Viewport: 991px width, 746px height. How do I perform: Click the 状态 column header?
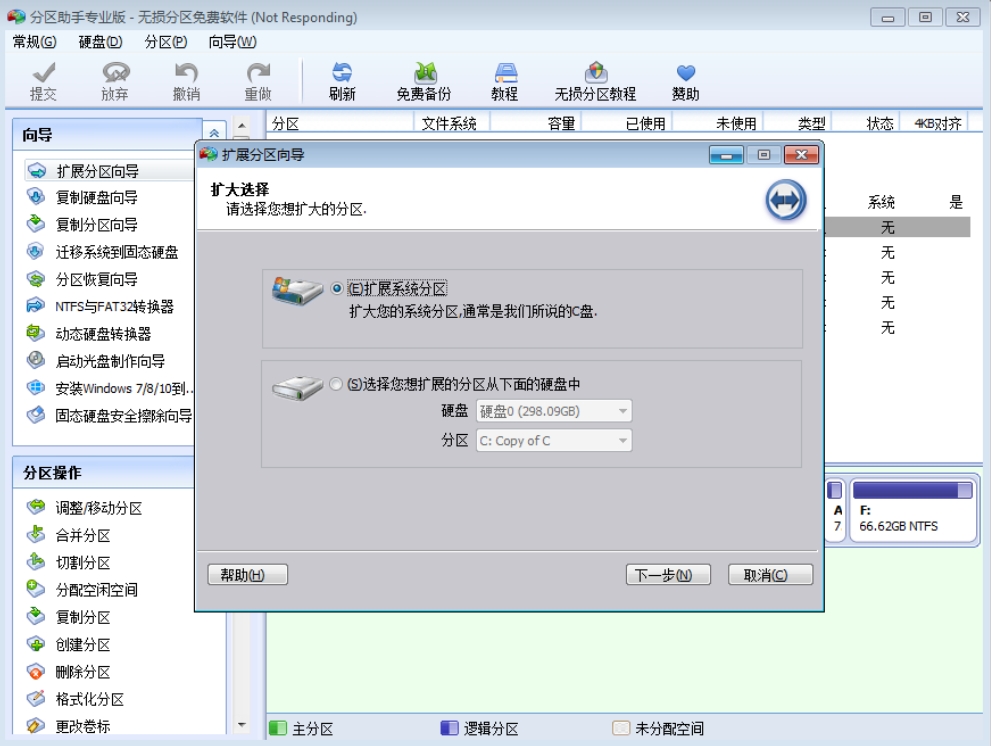pos(865,123)
